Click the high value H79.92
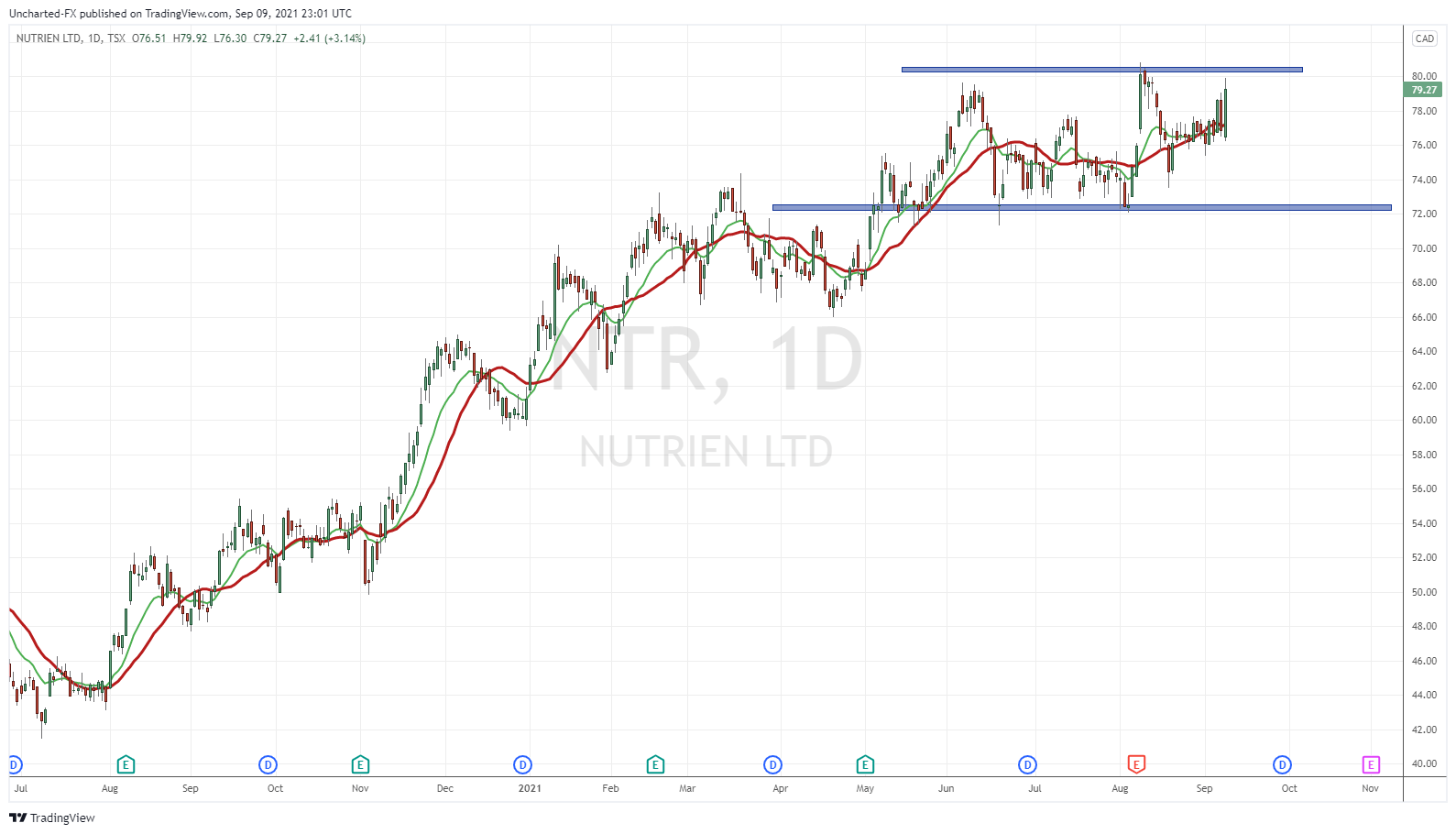1456x834 pixels. pos(190,38)
